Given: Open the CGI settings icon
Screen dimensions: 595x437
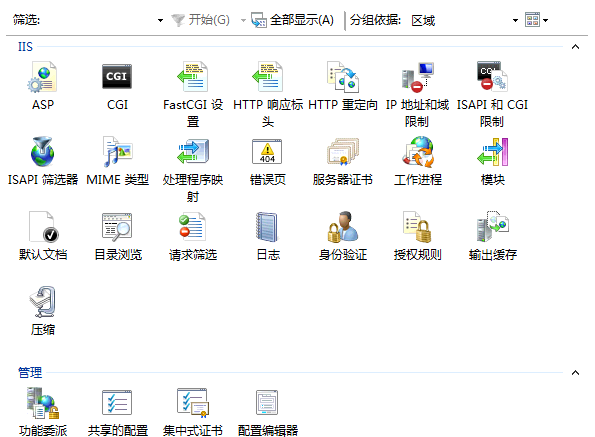Looking at the screenshot, I should (117, 77).
